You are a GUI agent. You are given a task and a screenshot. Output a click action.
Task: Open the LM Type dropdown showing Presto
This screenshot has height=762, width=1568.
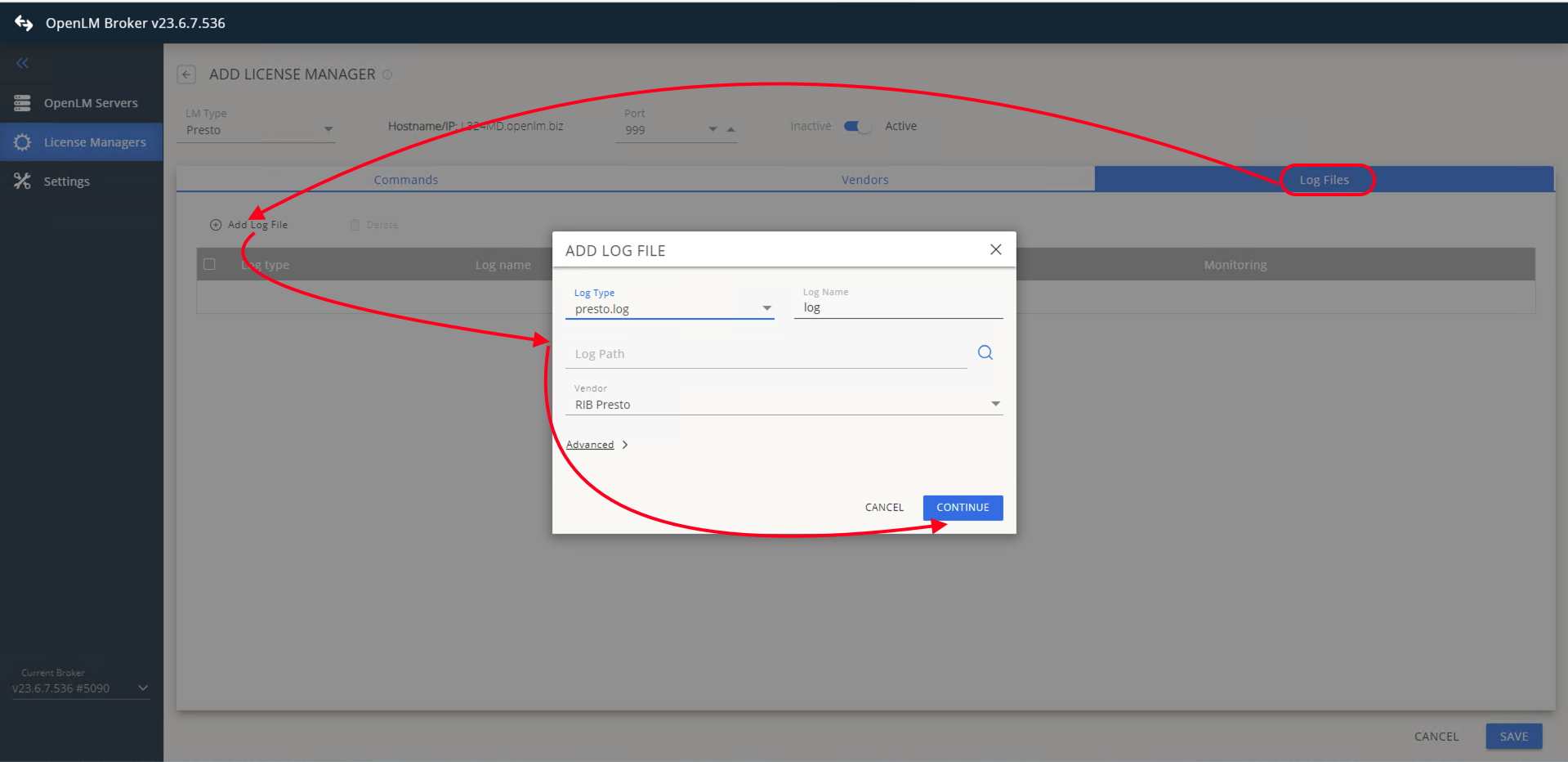coord(328,129)
